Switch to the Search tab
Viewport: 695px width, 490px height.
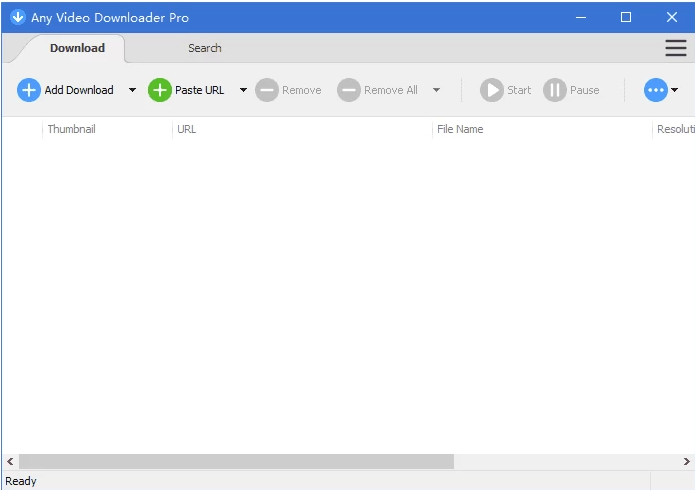tap(205, 48)
